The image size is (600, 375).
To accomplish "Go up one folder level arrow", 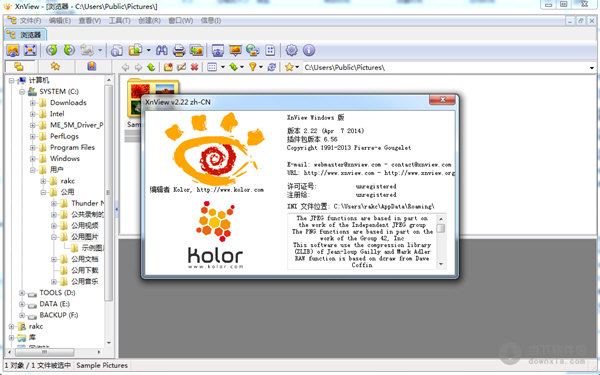I will coord(151,67).
